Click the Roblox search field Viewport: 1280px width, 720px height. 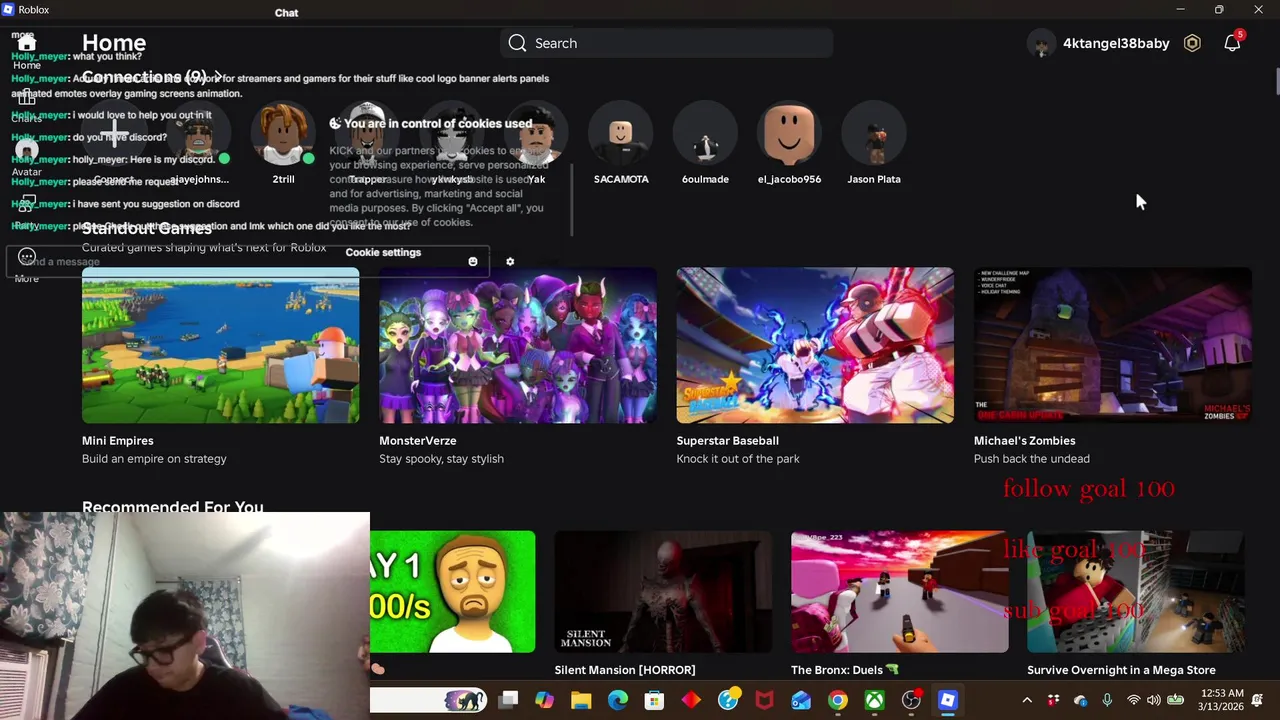coord(666,43)
